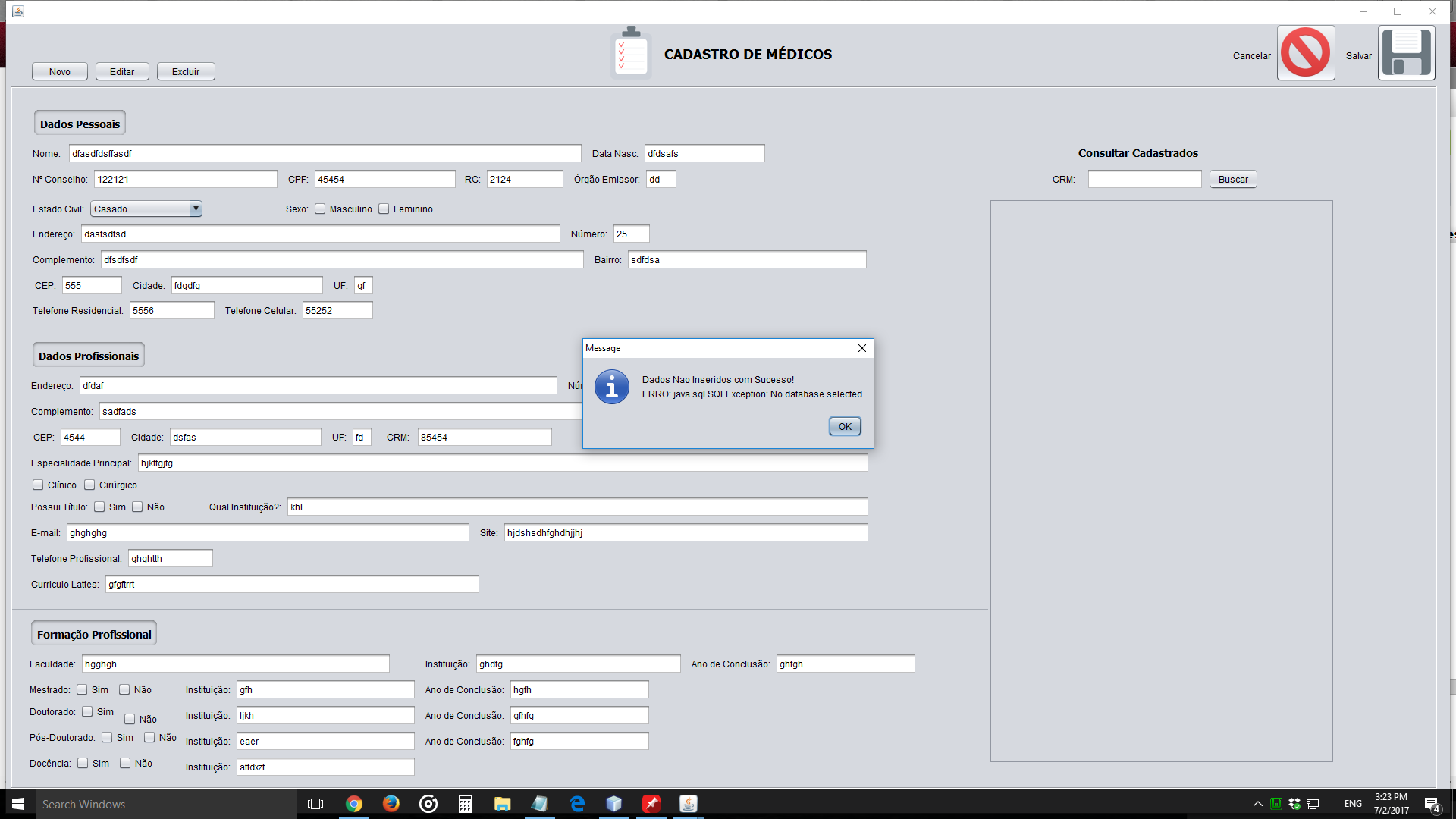Open File Explorer from taskbar
The height and width of the screenshot is (819, 1456).
point(502,804)
